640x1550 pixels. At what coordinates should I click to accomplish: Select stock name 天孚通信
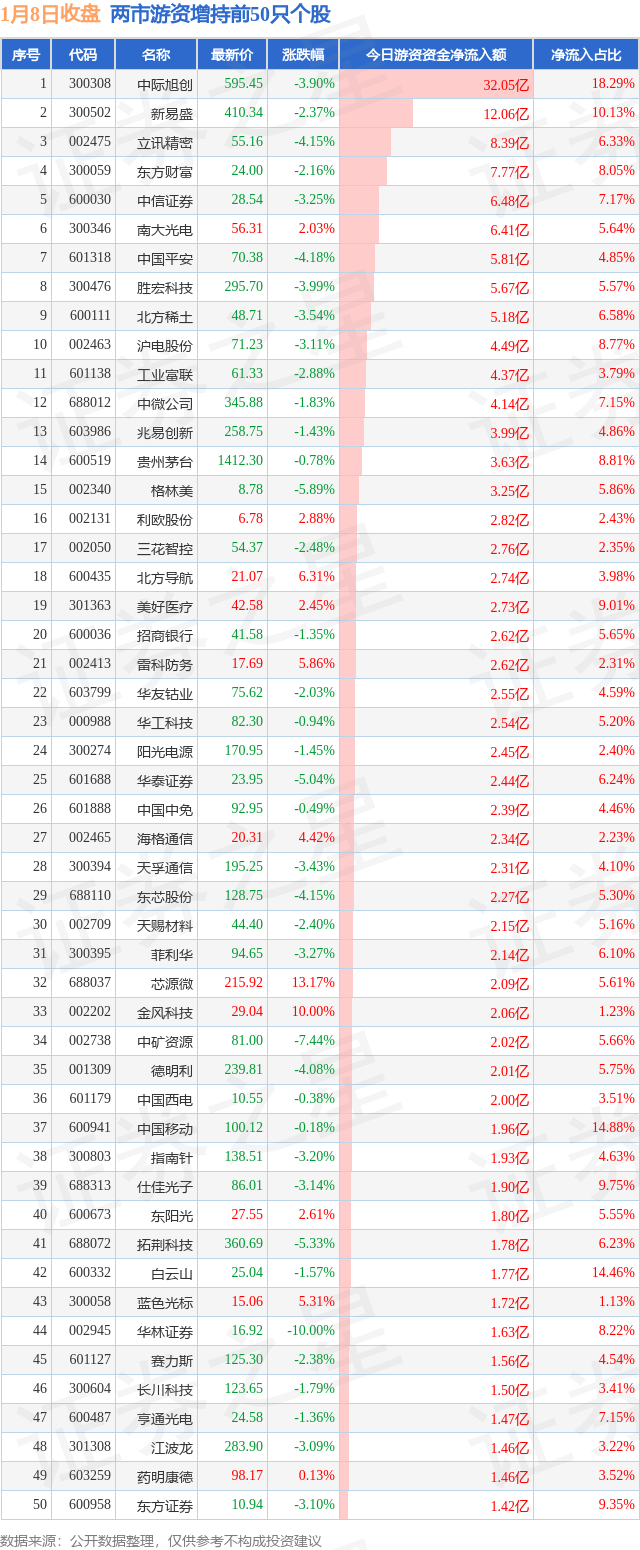pyautogui.click(x=165, y=868)
